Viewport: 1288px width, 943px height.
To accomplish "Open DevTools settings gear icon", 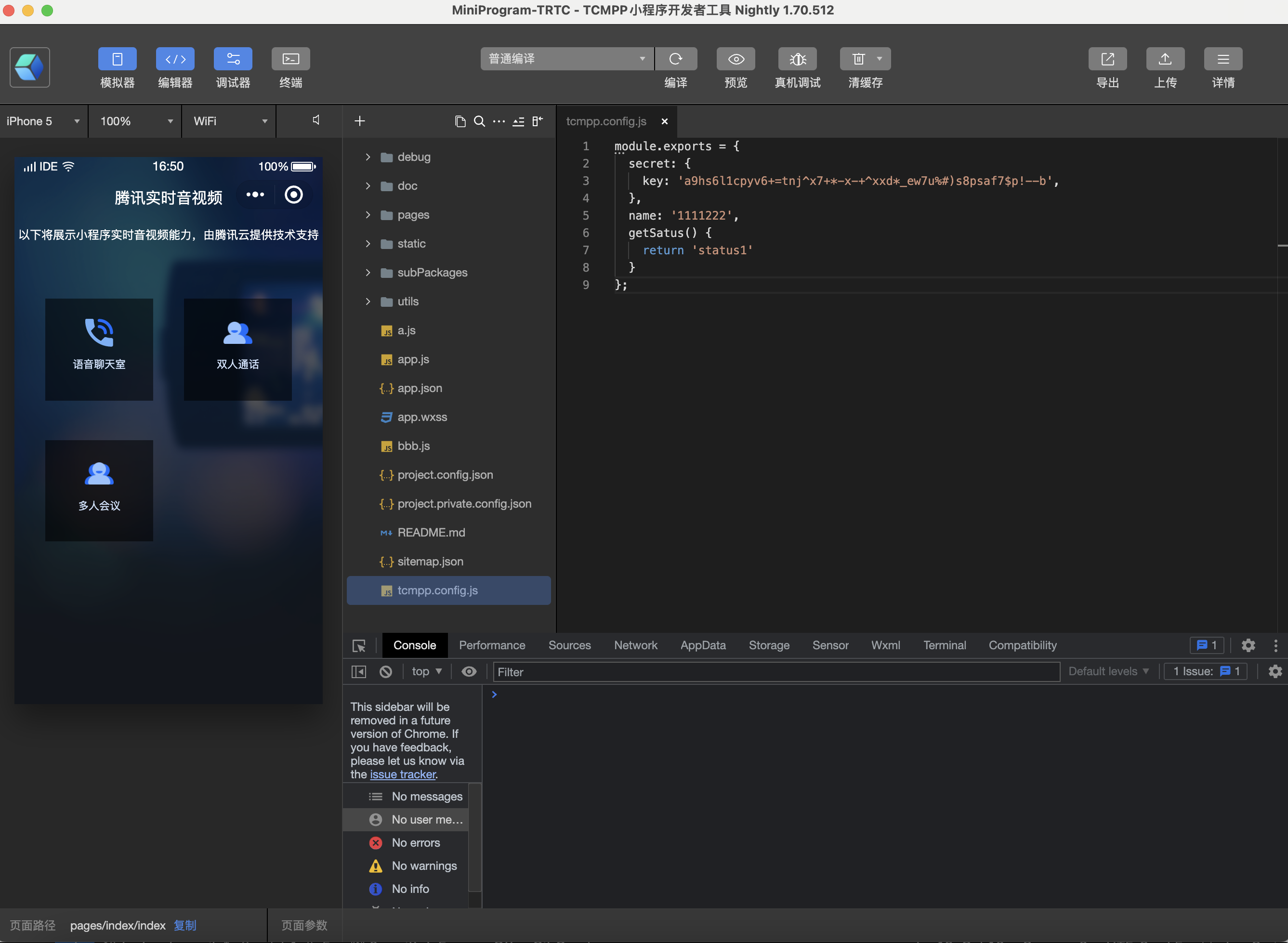I will (1248, 645).
